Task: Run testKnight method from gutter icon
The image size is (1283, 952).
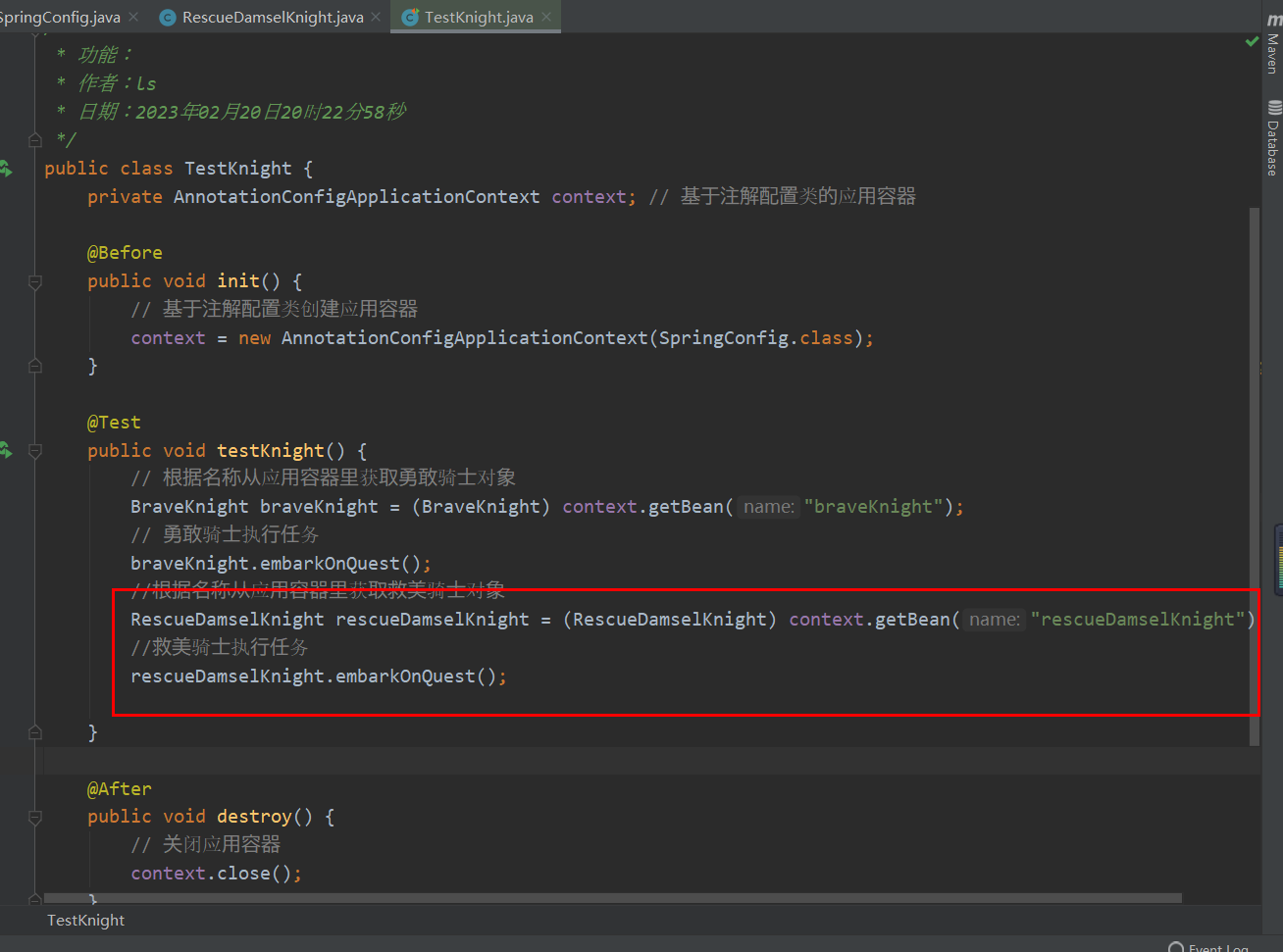Action: tap(6, 450)
